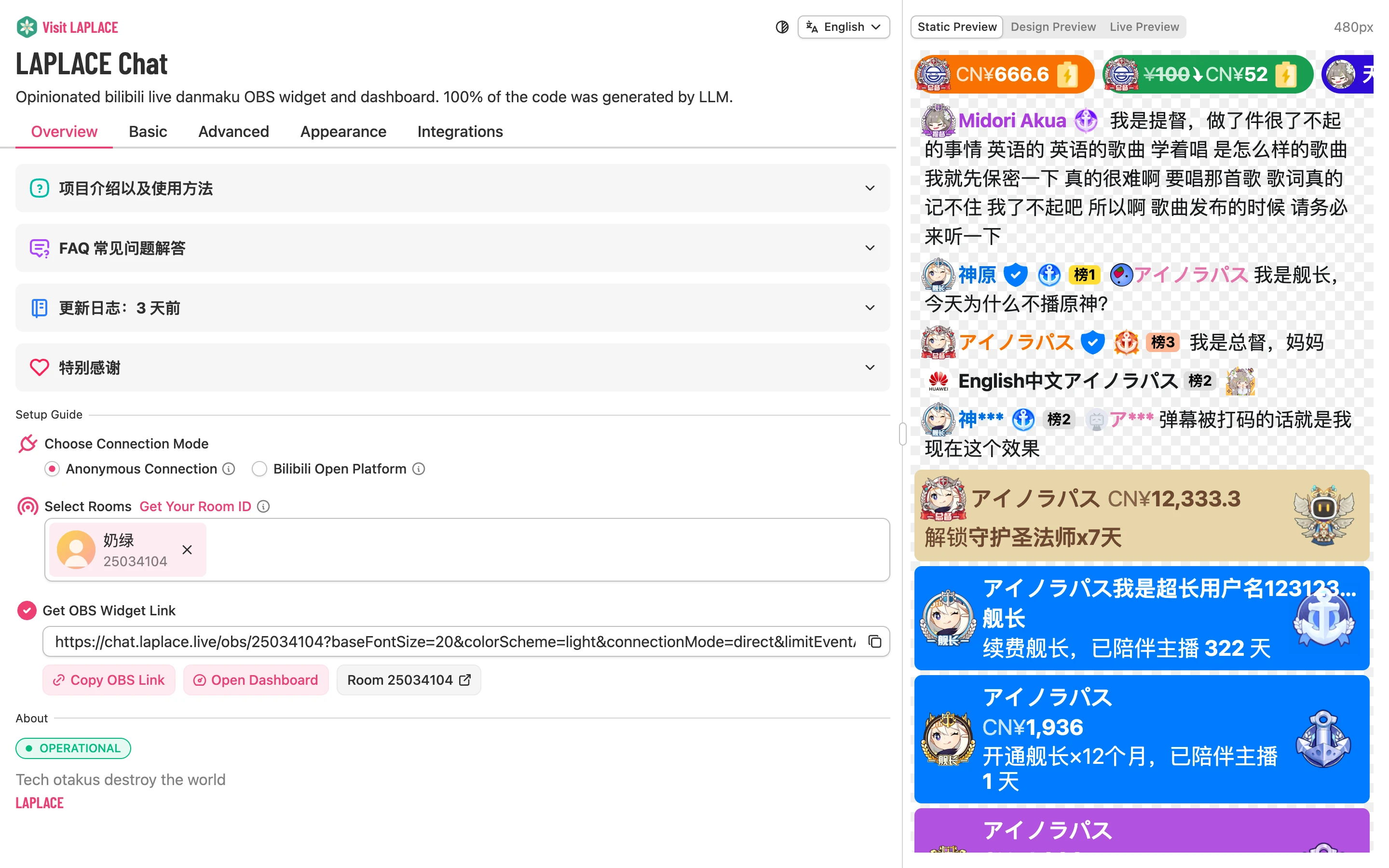This screenshot has width=1389, height=868.
Task: Click the 奶绿 room avatar
Action: click(x=76, y=549)
